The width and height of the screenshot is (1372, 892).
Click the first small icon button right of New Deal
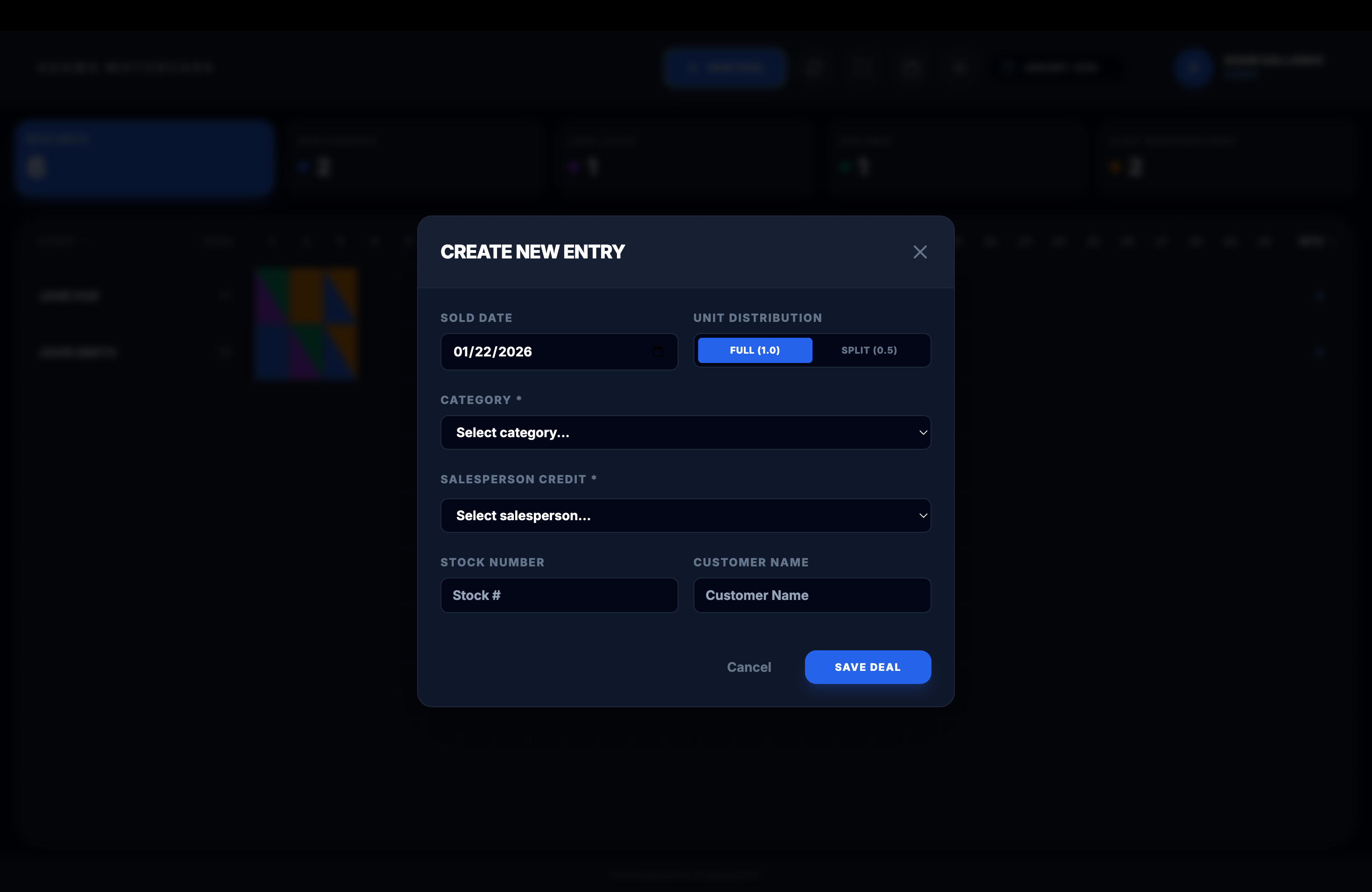(815, 68)
